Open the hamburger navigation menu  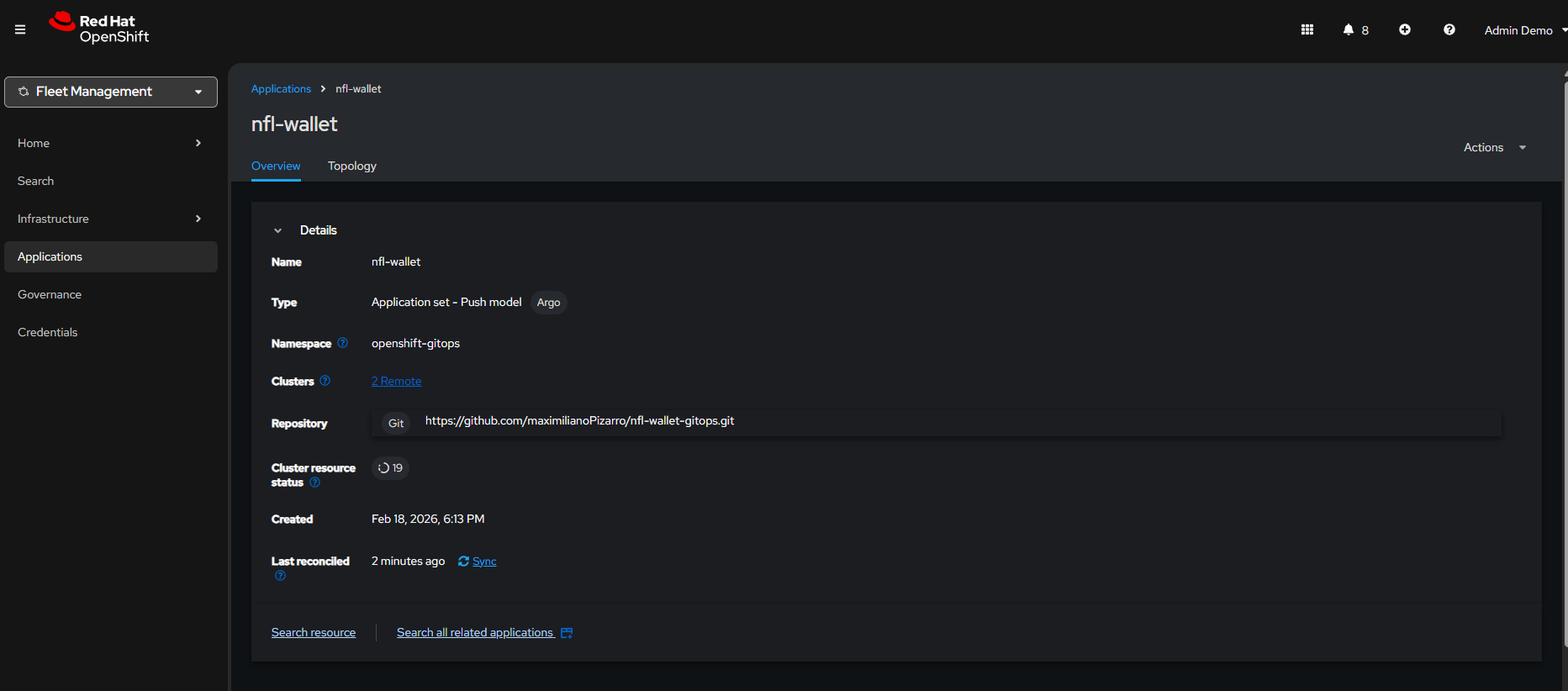click(x=20, y=29)
